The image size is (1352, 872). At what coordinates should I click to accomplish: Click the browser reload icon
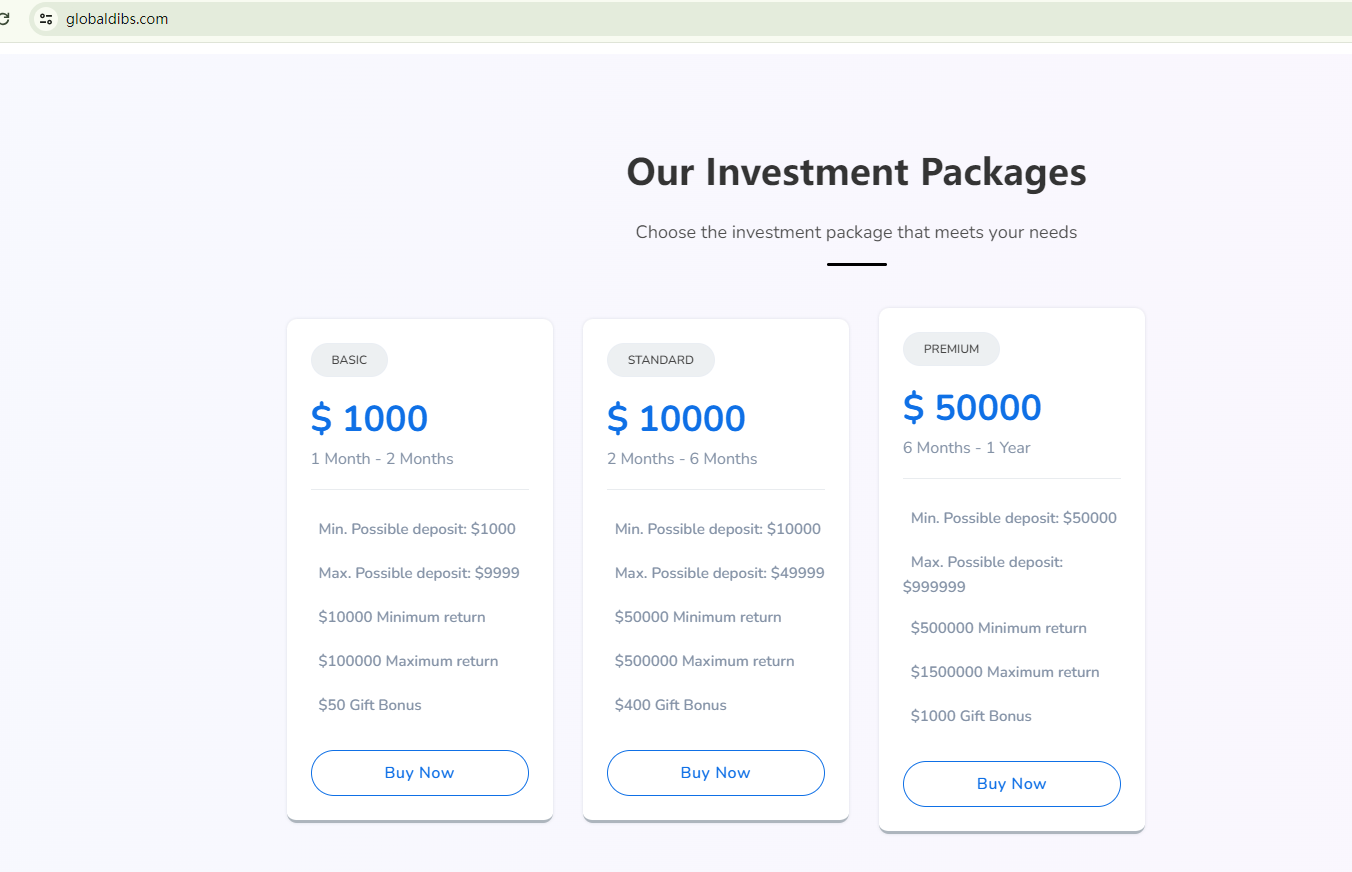tap(4, 18)
